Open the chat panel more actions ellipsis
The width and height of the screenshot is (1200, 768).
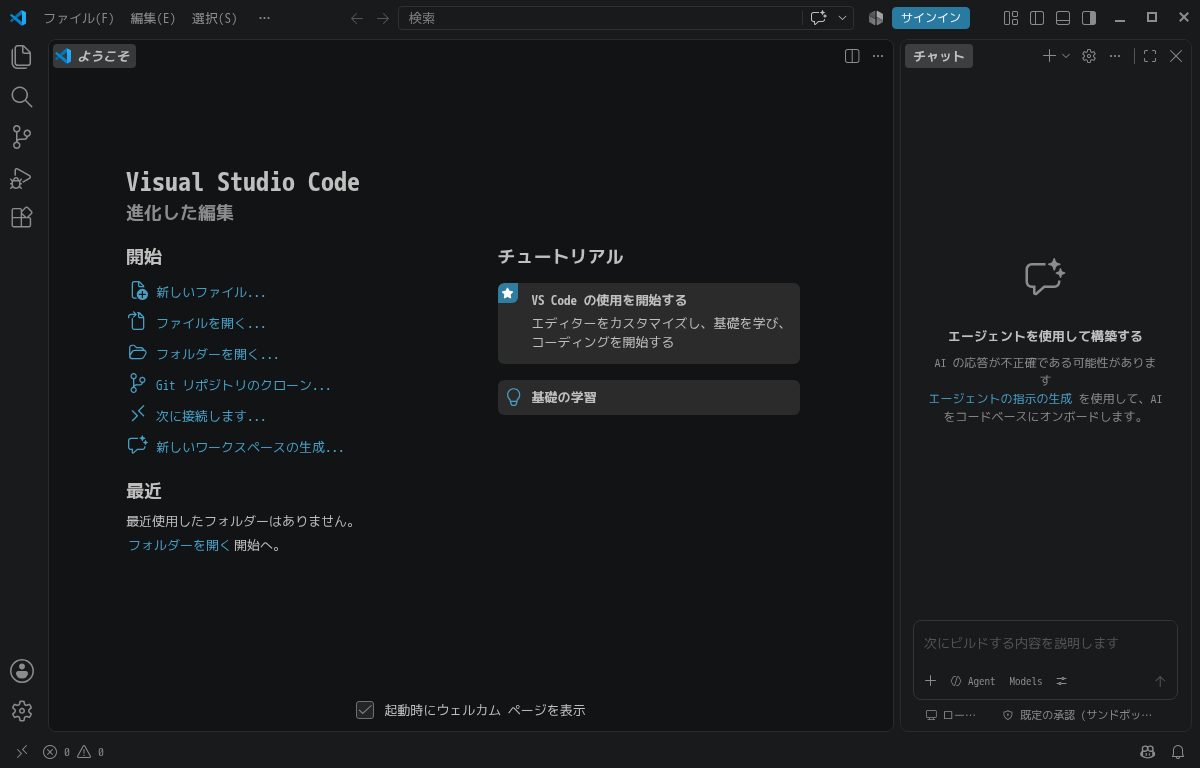pyautogui.click(x=1115, y=56)
